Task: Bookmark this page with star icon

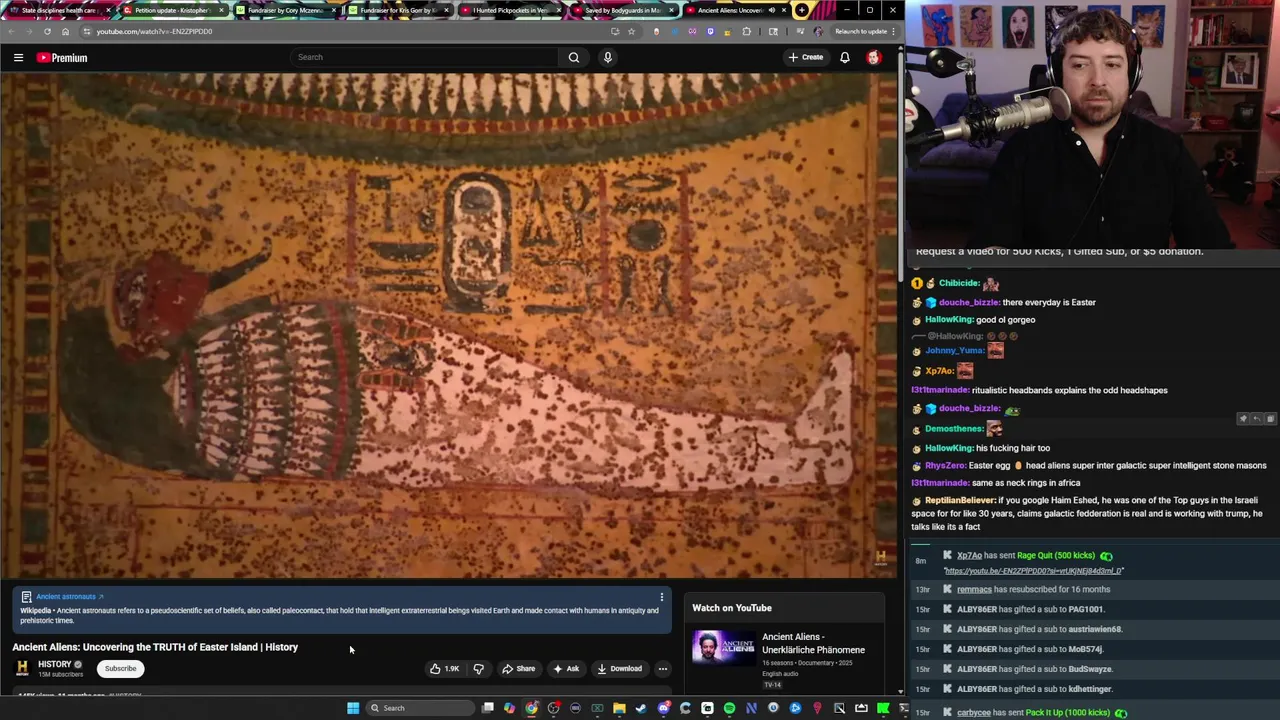Action: (x=631, y=31)
